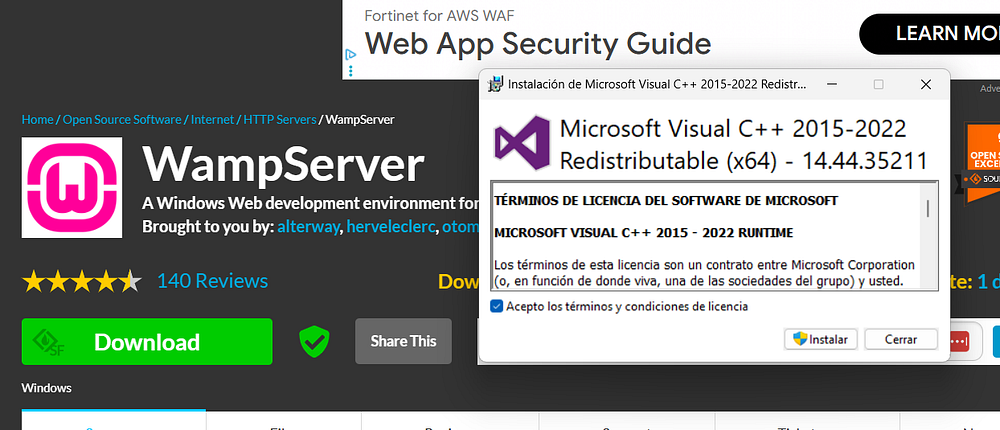Minimize the Visual C++ installer window
This screenshot has width=1000, height=430.
pyautogui.click(x=831, y=84)
